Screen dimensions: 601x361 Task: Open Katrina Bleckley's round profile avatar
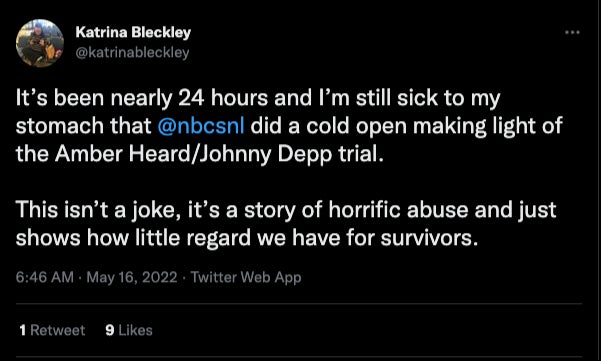coord(40,43)
